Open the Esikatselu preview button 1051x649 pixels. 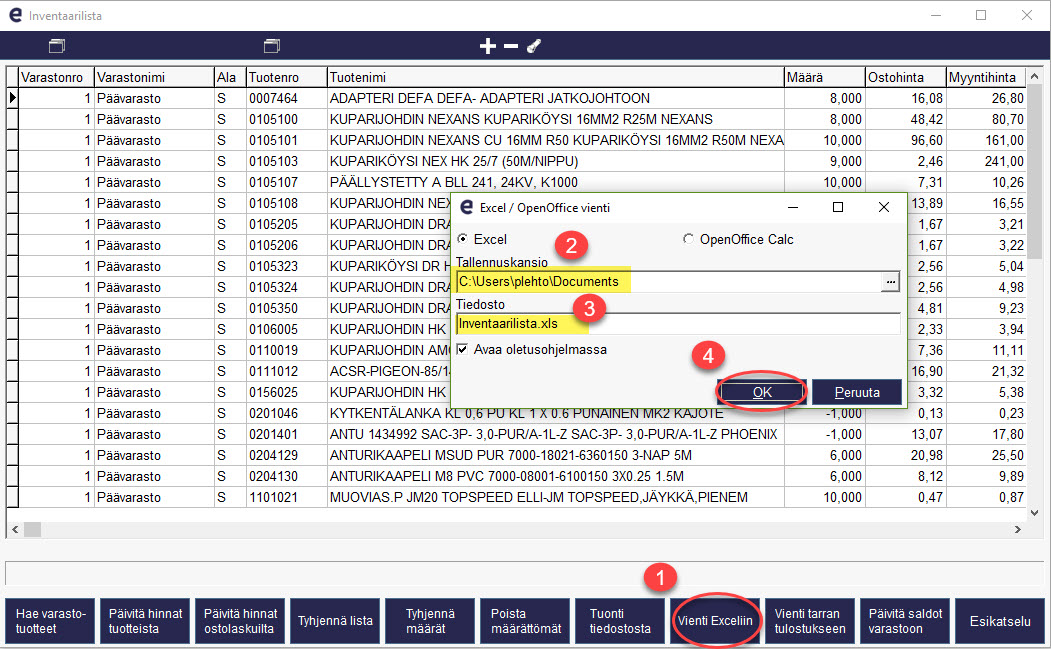click(x=1000, y=621)
